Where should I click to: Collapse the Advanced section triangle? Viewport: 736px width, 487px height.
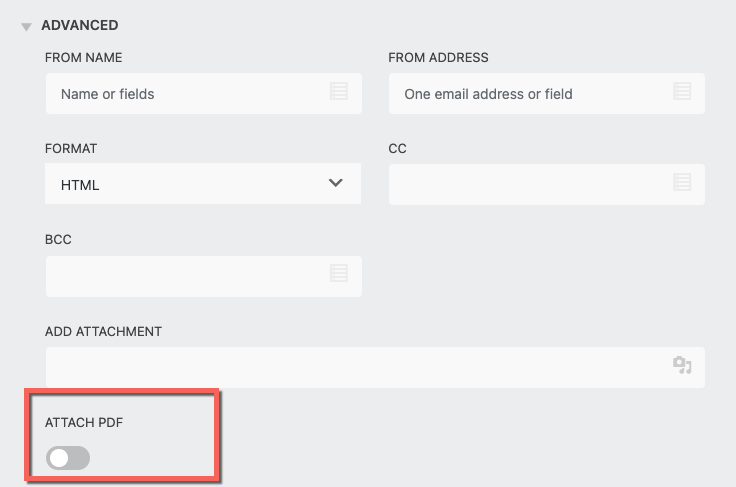click(x=27, y=27)
